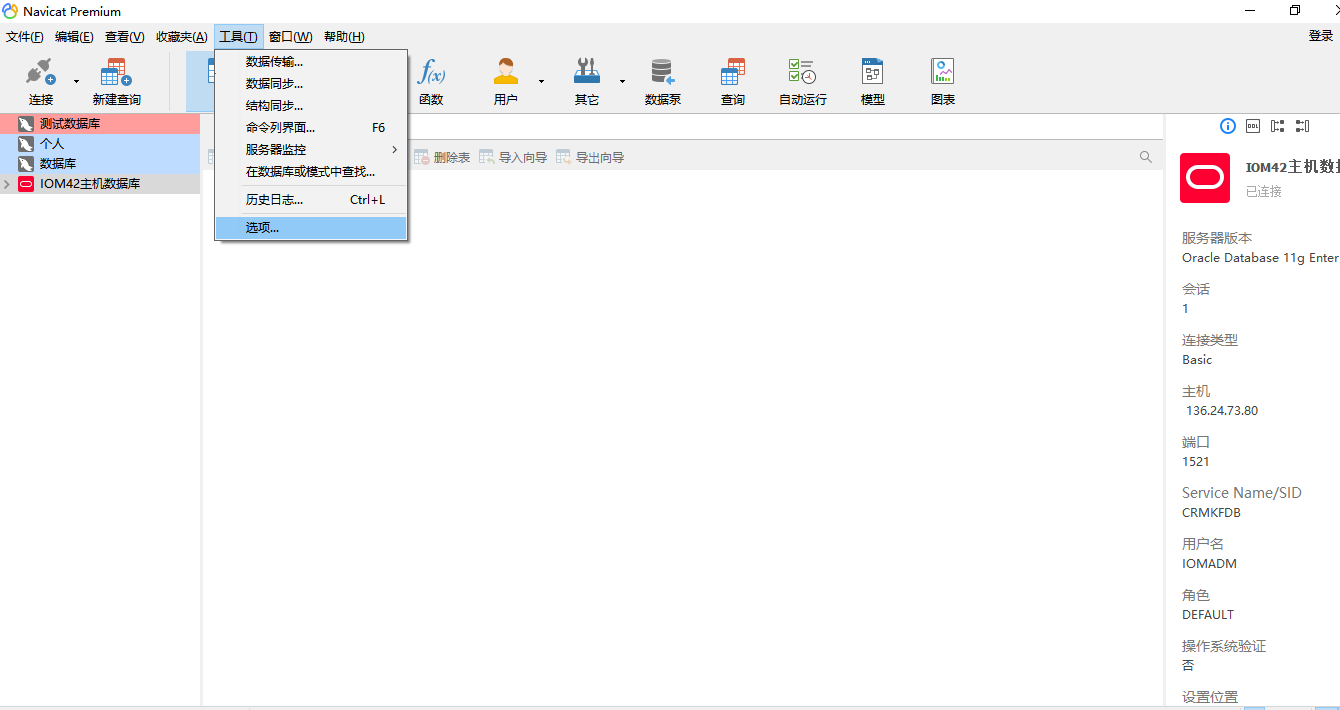1340x710 pixels.
Task: Click the blue info icon on right panel
Action: (x=1227, y=126)
